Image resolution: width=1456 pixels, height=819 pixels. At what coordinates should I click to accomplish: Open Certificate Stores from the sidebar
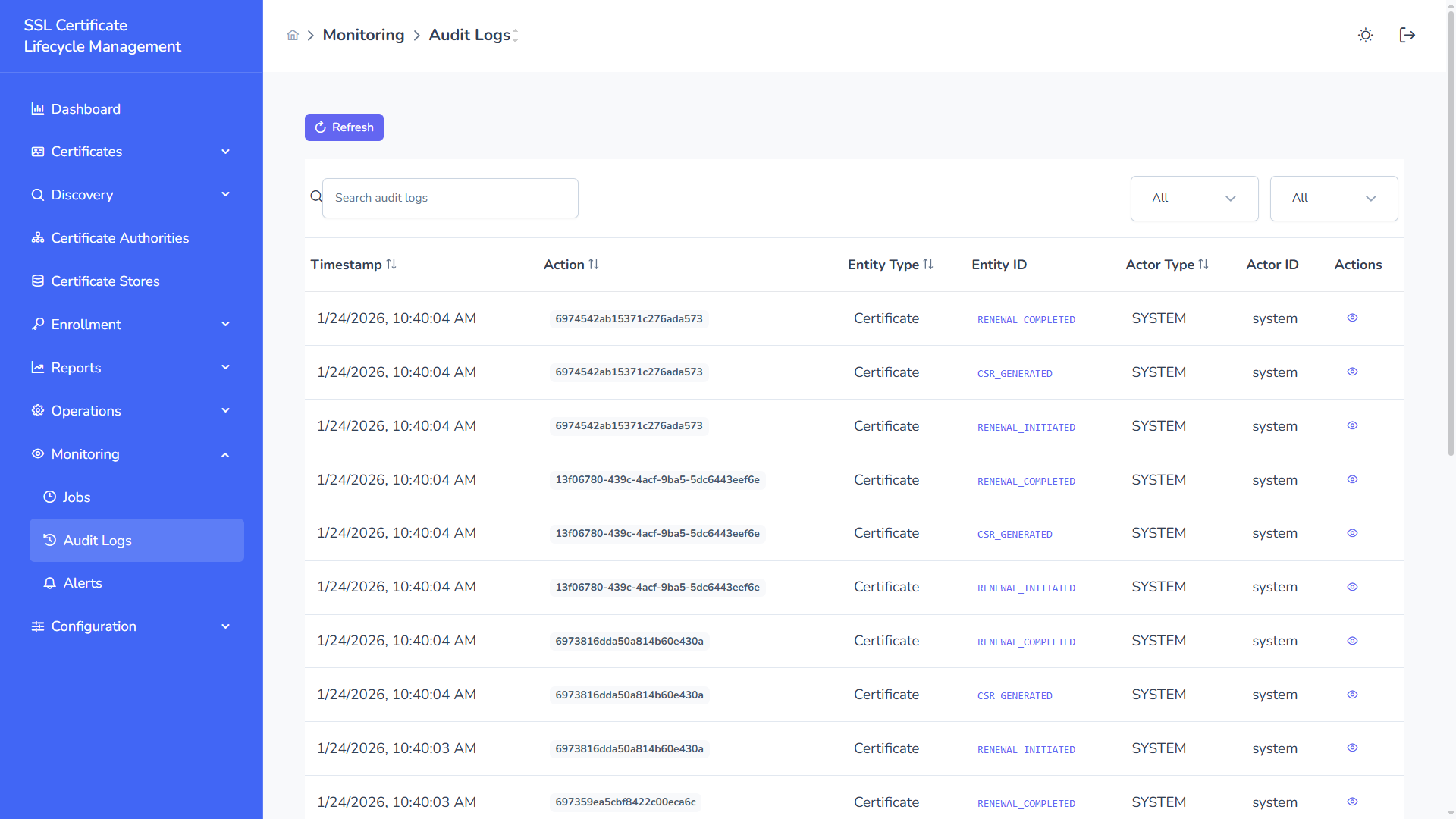105,281
